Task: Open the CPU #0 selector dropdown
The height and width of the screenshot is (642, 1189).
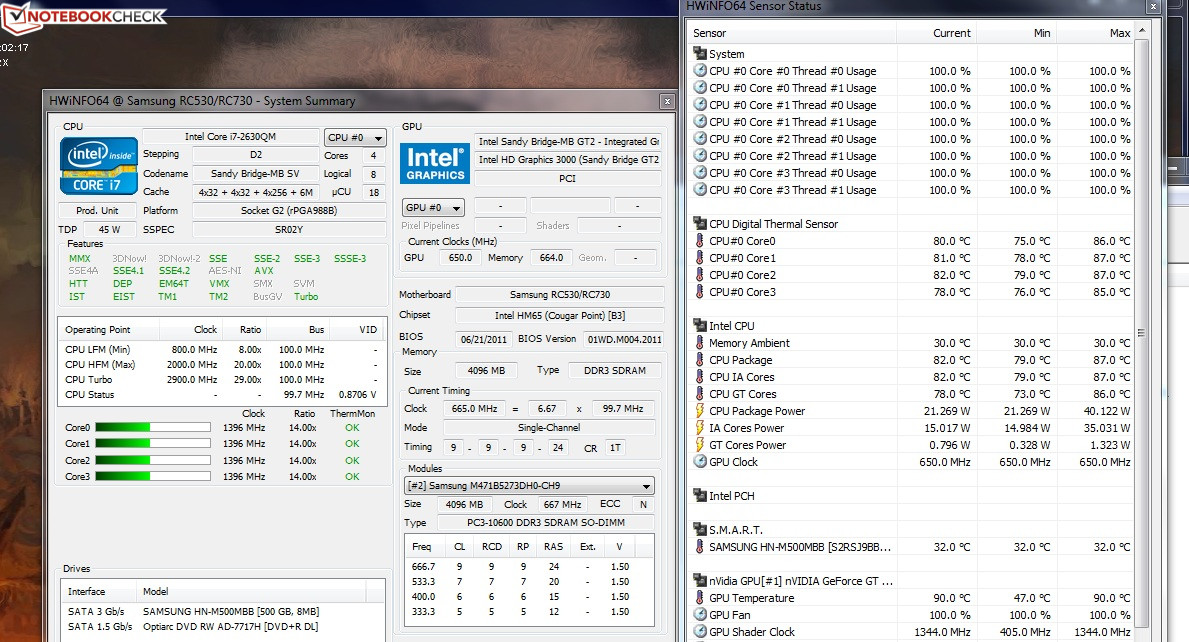Action: [355, 138]
